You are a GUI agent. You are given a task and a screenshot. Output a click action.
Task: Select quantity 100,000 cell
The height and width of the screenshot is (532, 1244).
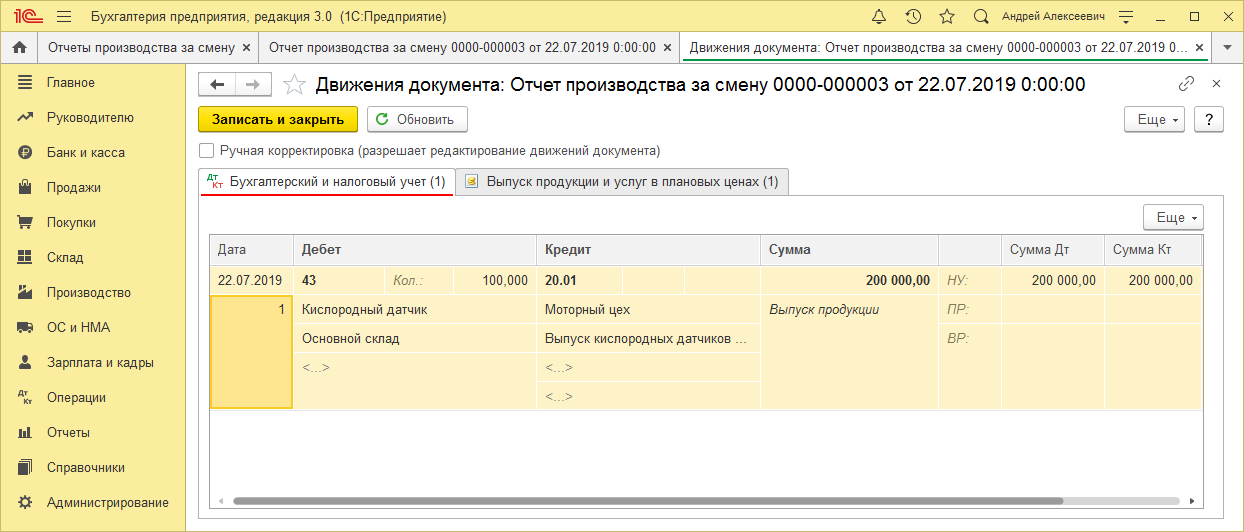pyautogui.click(x=494, y=280)
